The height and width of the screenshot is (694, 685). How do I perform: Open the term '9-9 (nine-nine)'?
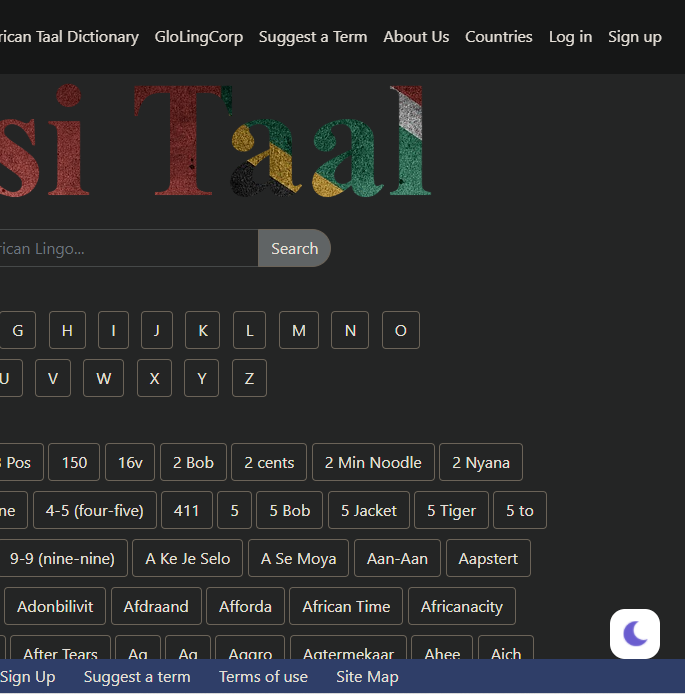tap(62, 558)
